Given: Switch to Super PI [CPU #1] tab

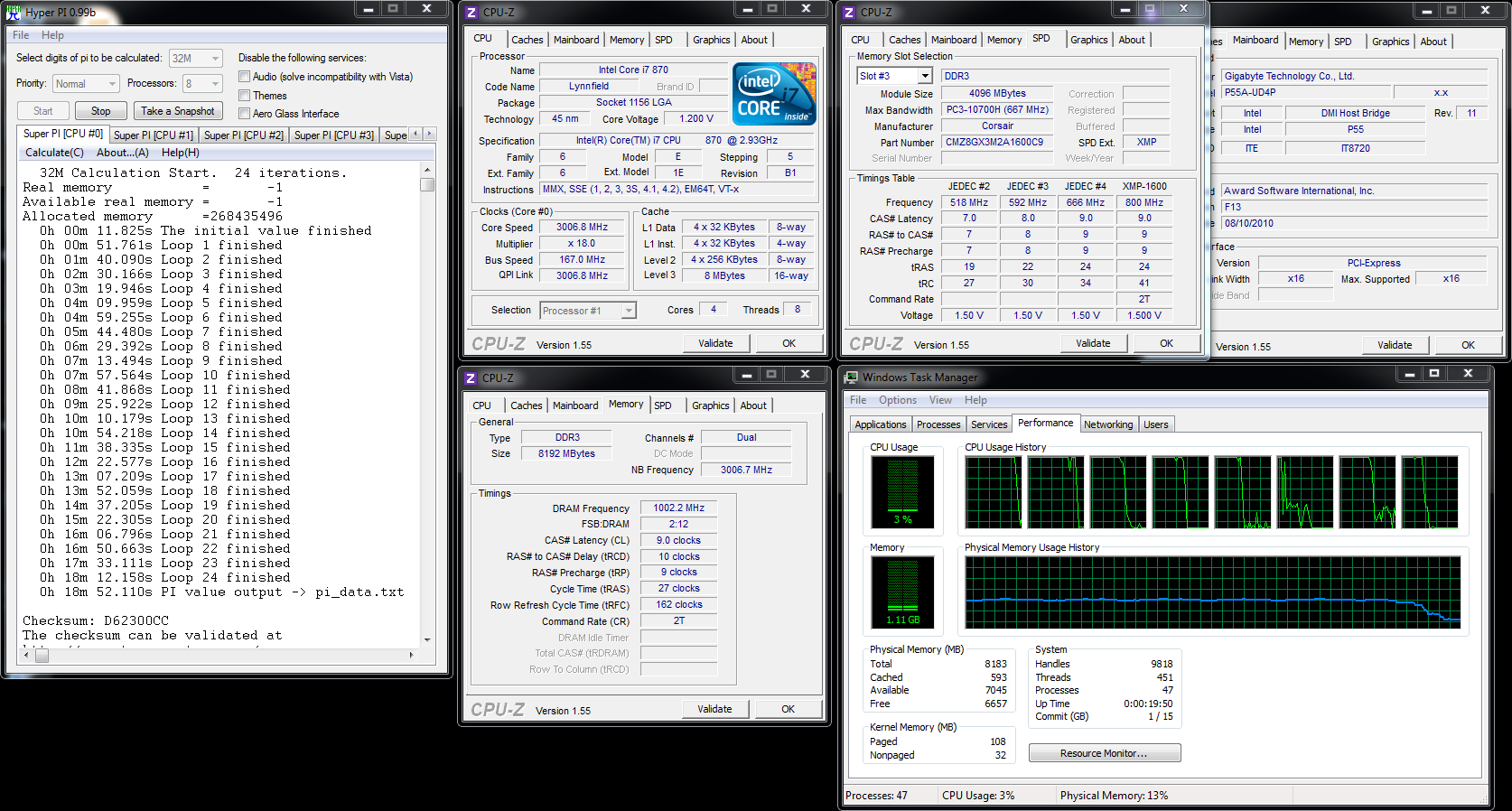Looking at the screenshot, I should (x=154, y=135).
